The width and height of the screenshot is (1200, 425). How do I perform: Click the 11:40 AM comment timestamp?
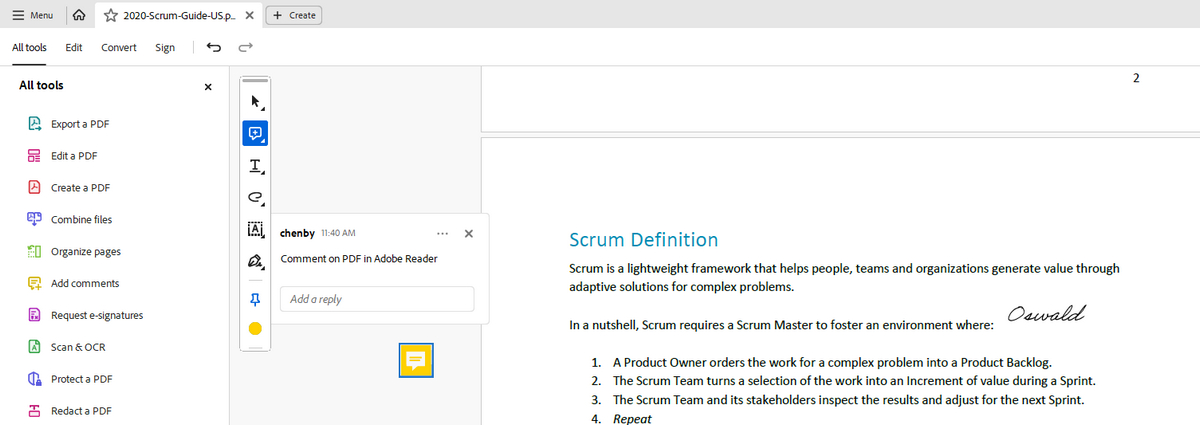[x=339, y=233]
